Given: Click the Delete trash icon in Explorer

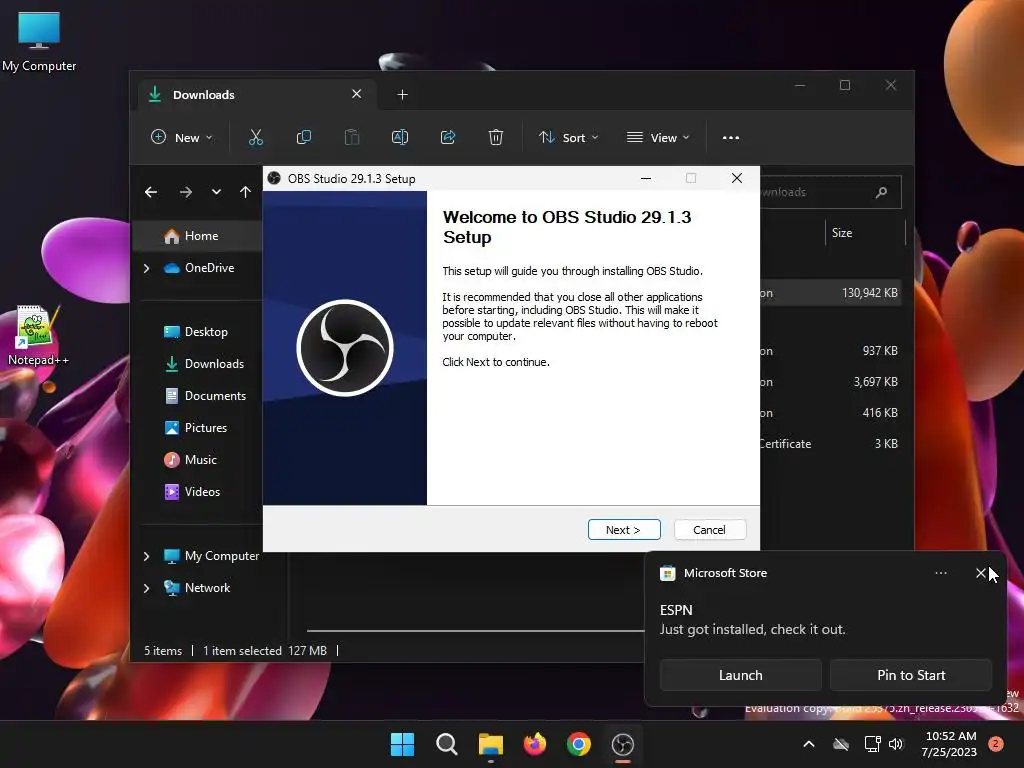Looking at the screenshot, I should click(496, 137).
